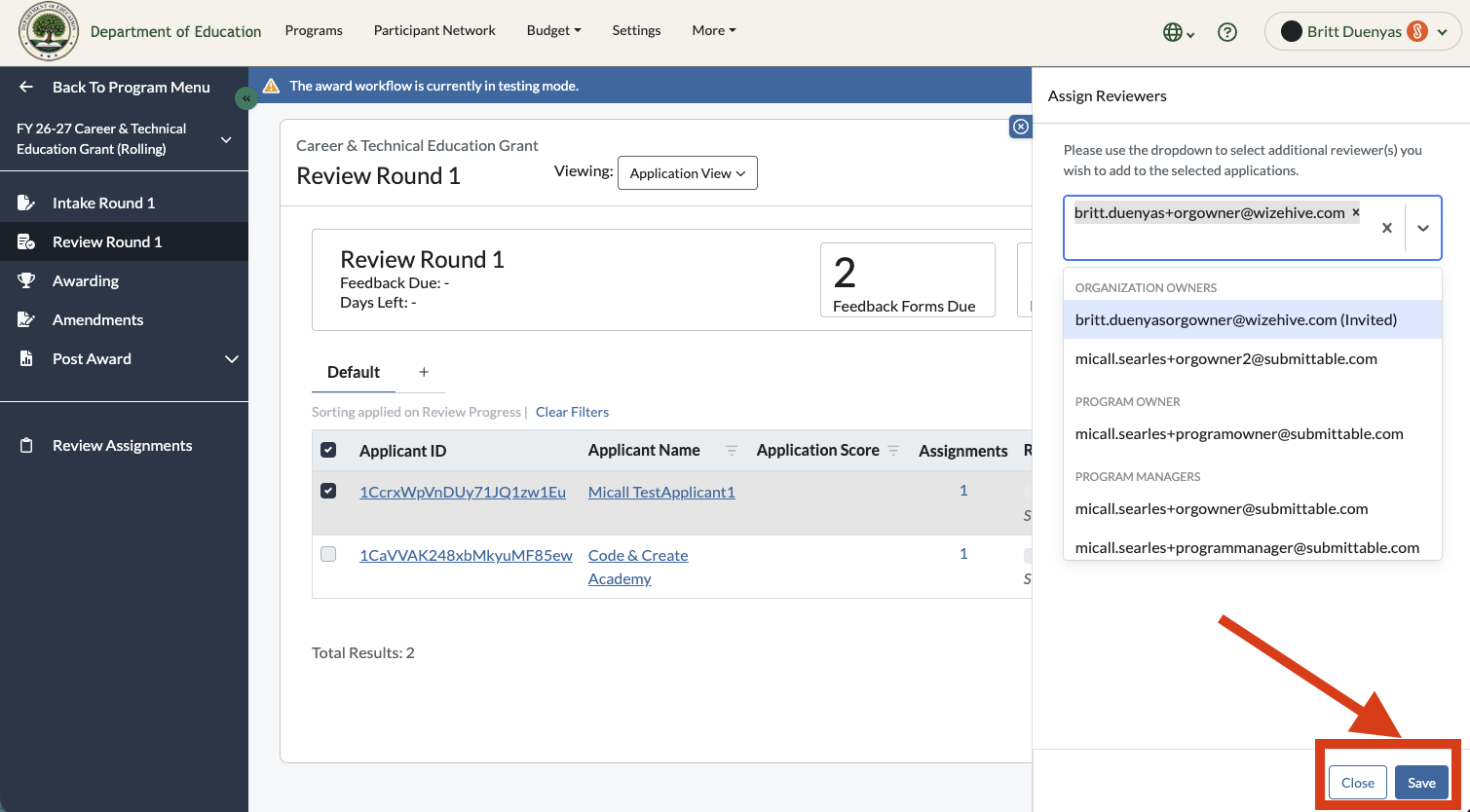
Task: Add a new tab with plus
Action: tap(424, 372)
